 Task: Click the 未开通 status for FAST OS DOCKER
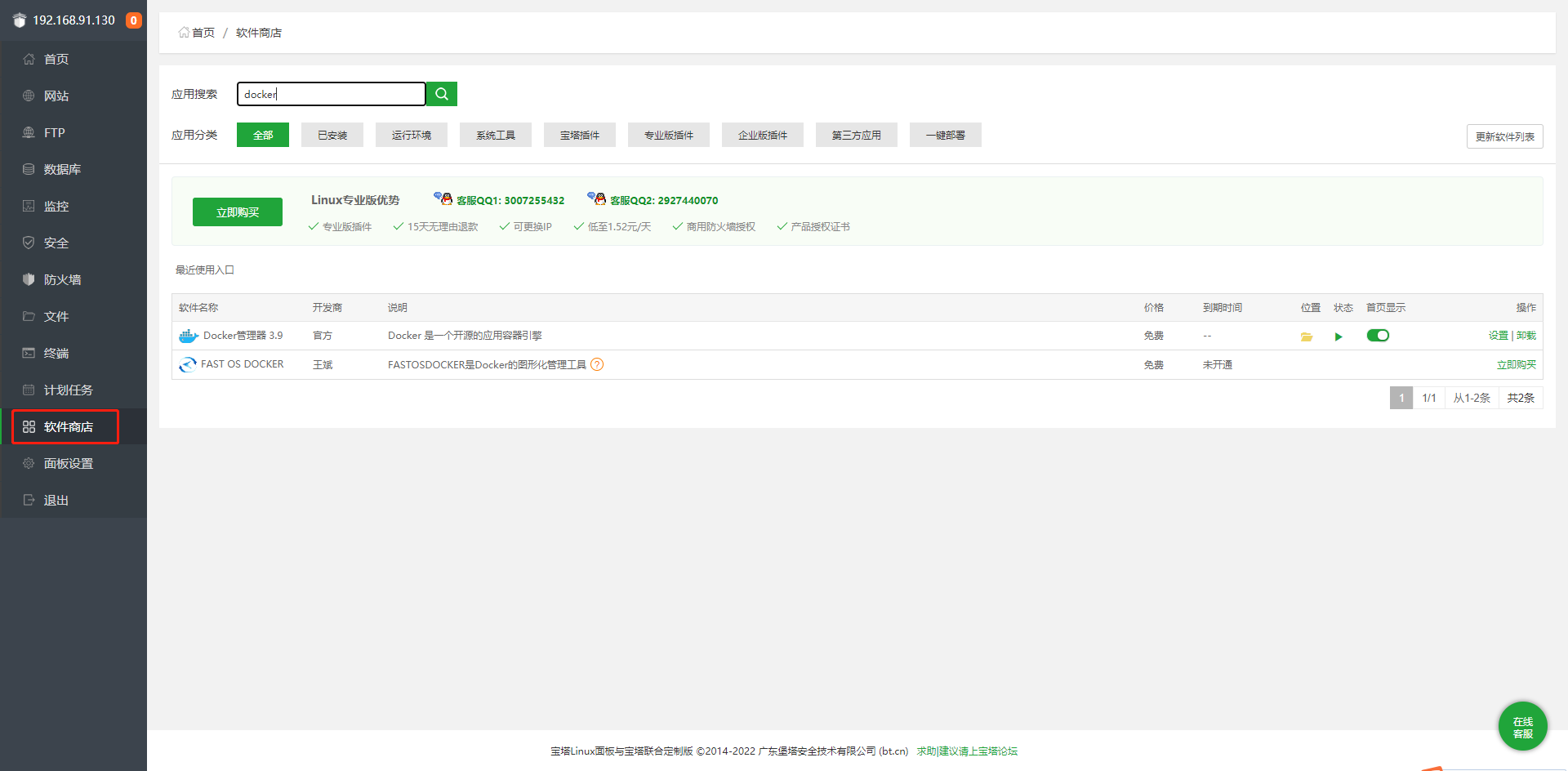[x=1218, y=365]
